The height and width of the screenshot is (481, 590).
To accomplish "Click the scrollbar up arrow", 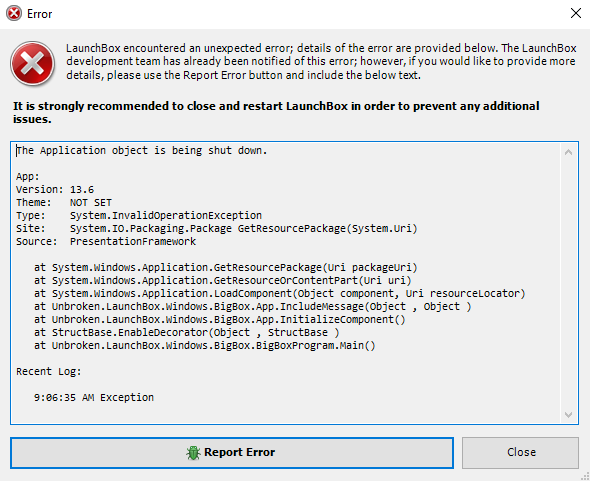I will [x=569, y=152].
